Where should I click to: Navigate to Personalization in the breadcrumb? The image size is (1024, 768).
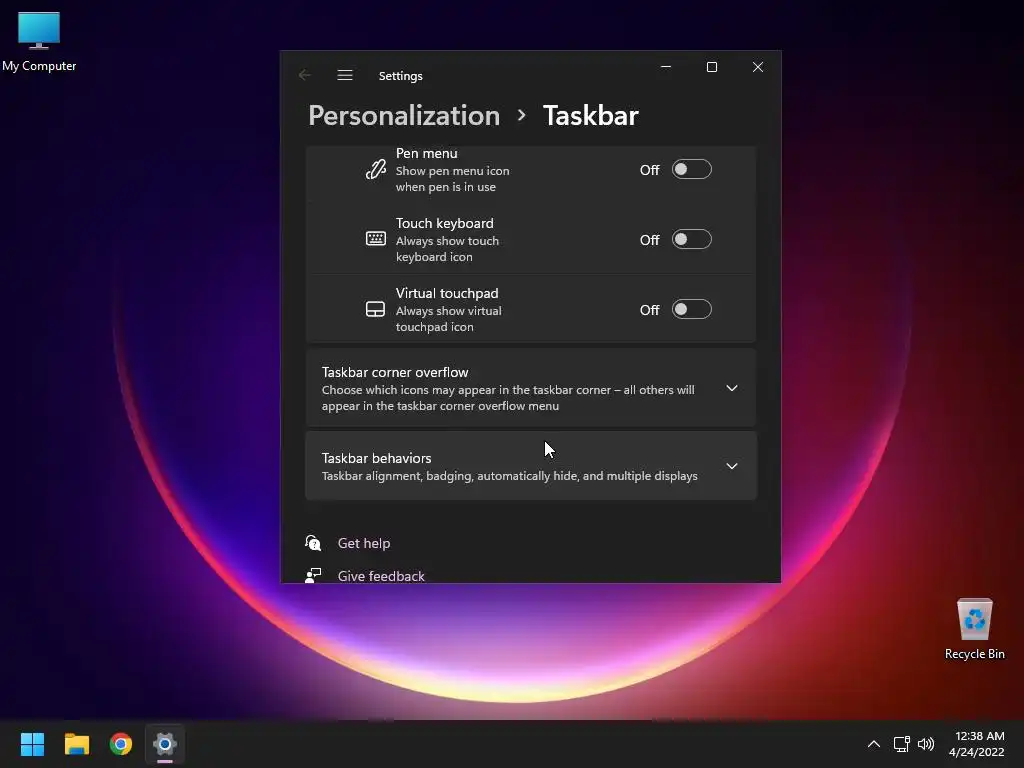[404, 116]
